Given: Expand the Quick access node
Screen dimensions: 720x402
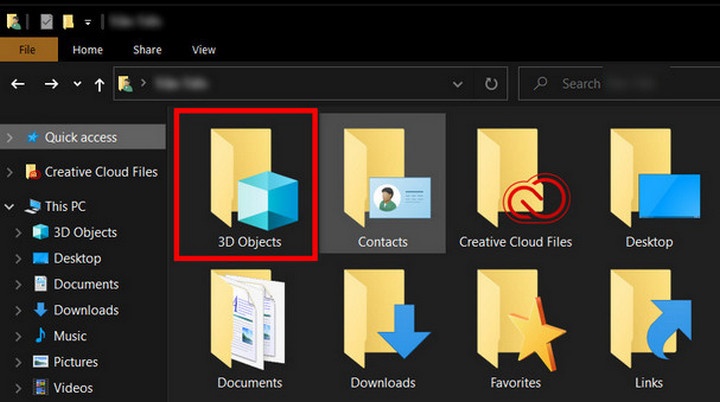Looking at the screenshot, I should [x=10, y=137].
